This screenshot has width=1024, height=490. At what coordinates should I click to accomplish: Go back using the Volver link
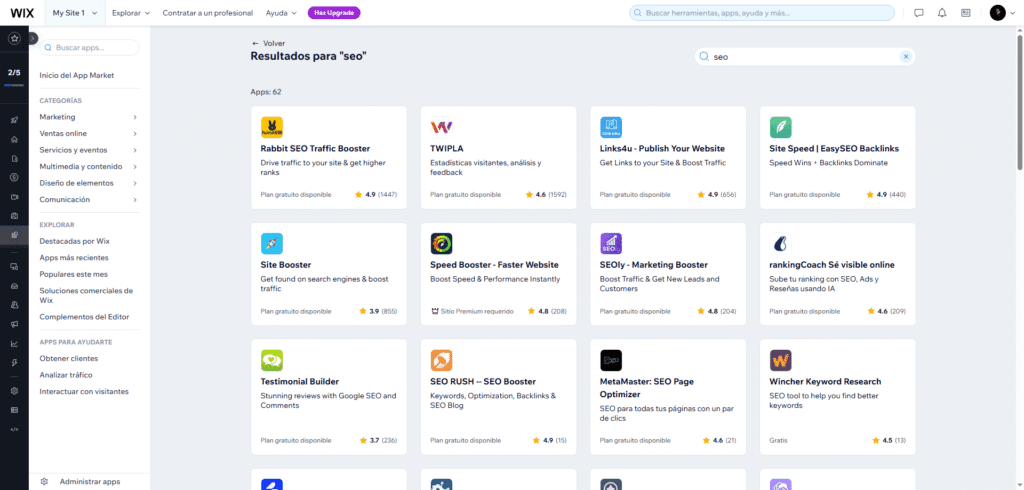pos(268,44)
